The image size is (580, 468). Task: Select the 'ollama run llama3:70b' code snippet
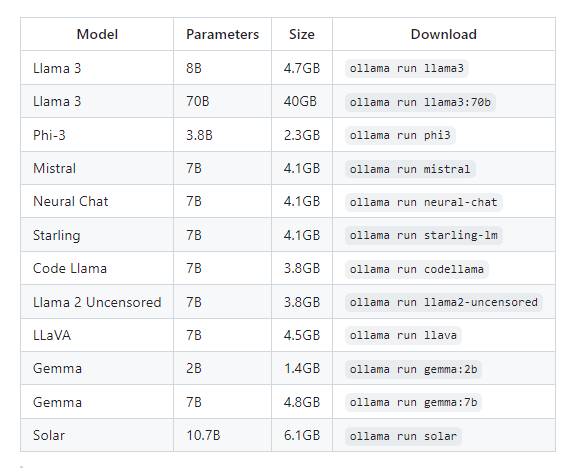pyautogui.click(x=420, y=102)
